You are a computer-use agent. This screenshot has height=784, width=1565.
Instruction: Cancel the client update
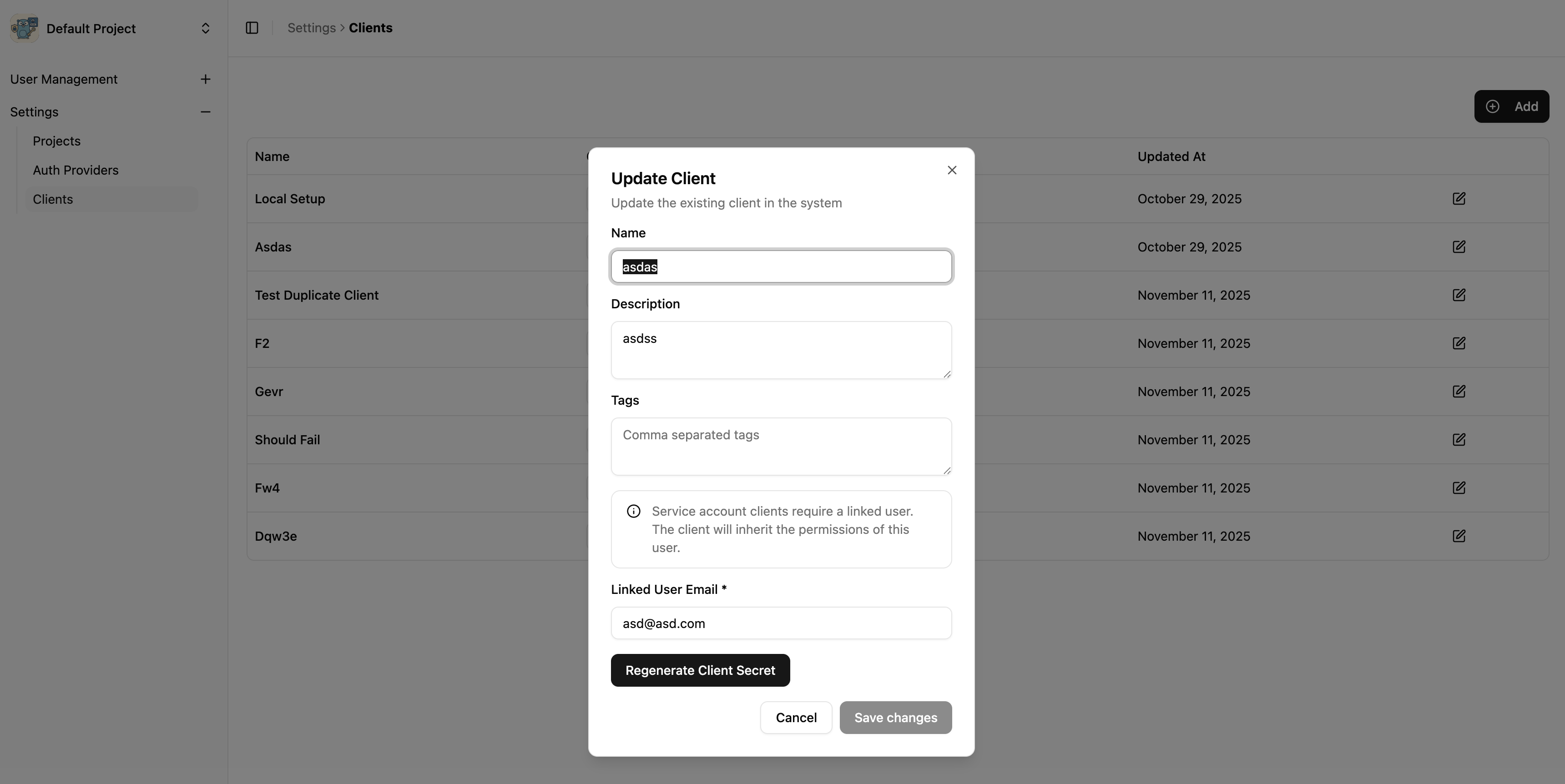pyautogui.click(x=796, y=717)
